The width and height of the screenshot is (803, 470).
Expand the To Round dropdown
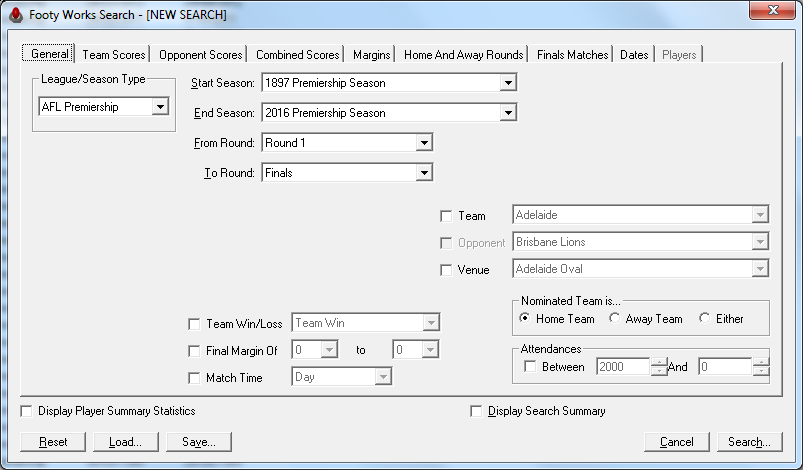424,173
